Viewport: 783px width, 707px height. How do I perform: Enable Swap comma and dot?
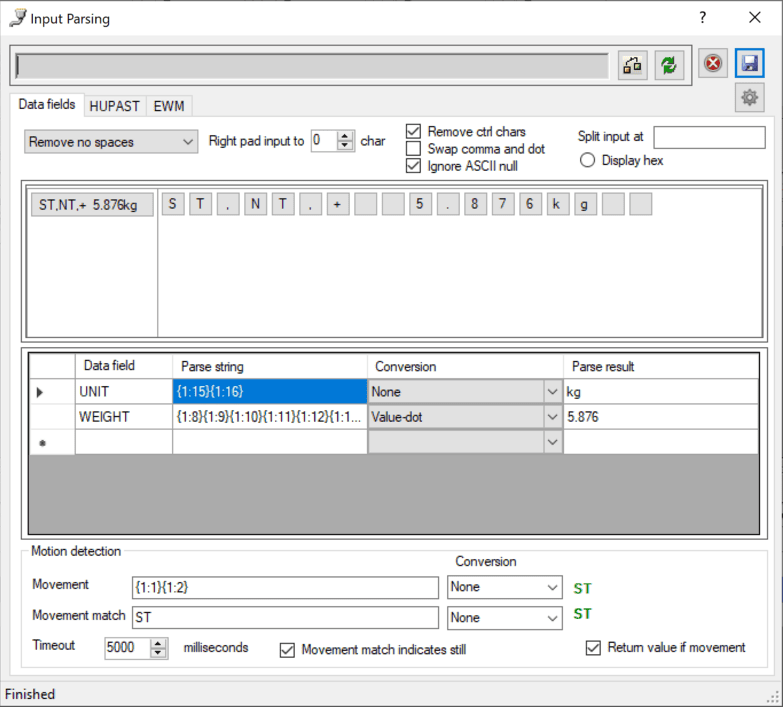click(414, 149)
